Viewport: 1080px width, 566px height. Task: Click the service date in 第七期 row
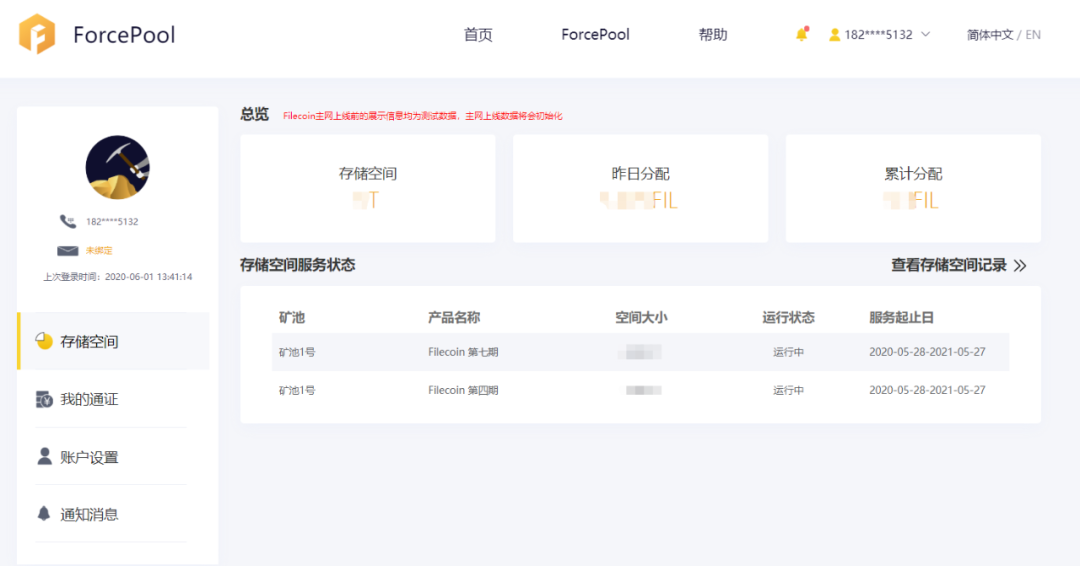(x=927, y=352)
